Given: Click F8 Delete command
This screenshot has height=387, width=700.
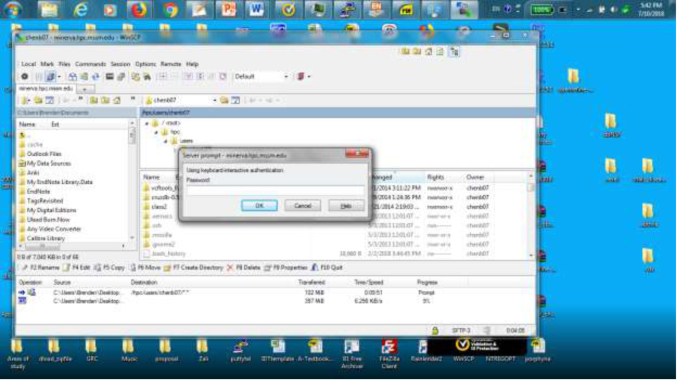Looking at the screenshot, I should [x=243, y=268].
